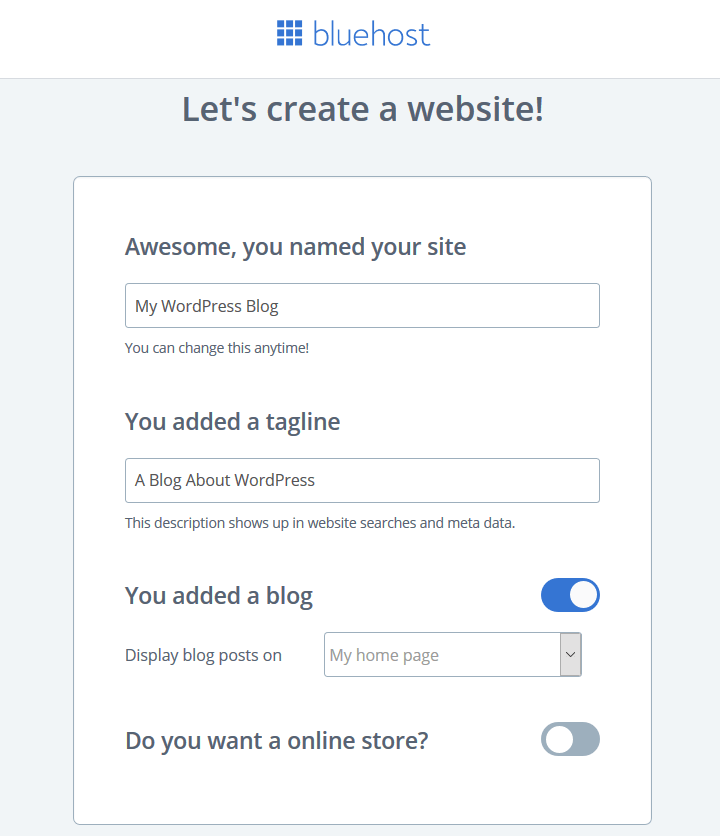
Task: Click the "You added a tagline" heading
Action: 233,422
